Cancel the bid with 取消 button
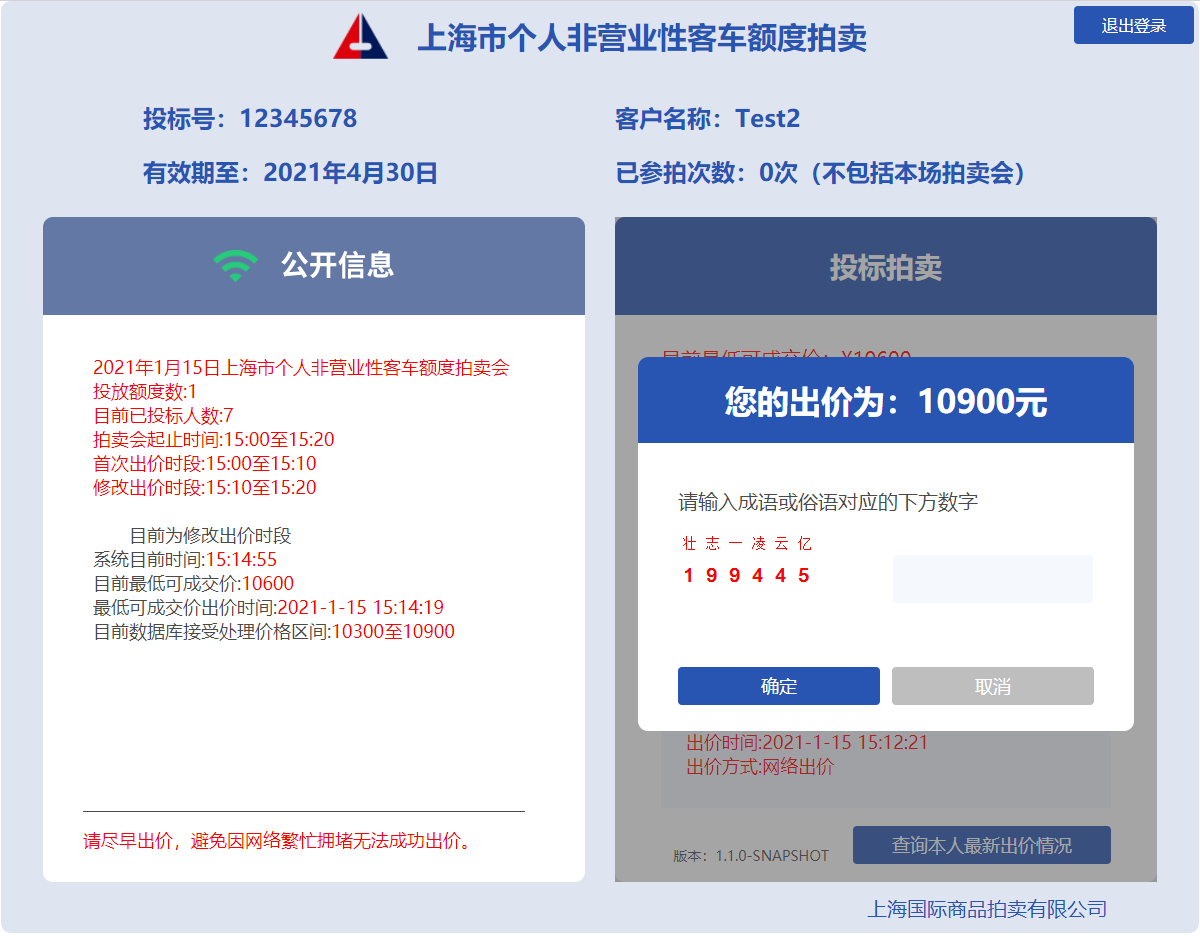This screenshot has width=1200, height=936. coord(993,686)
